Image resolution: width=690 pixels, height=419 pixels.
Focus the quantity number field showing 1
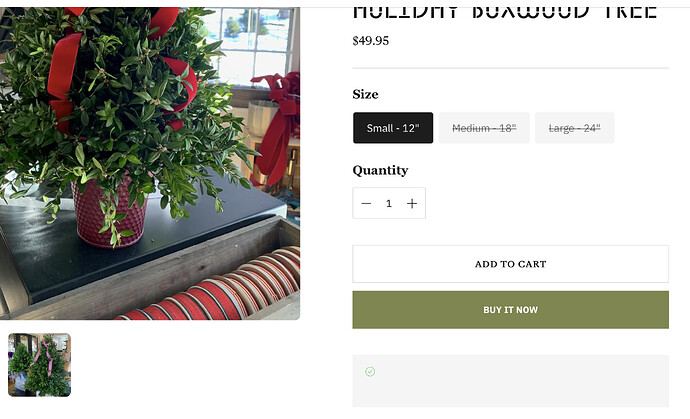(389, 203)
